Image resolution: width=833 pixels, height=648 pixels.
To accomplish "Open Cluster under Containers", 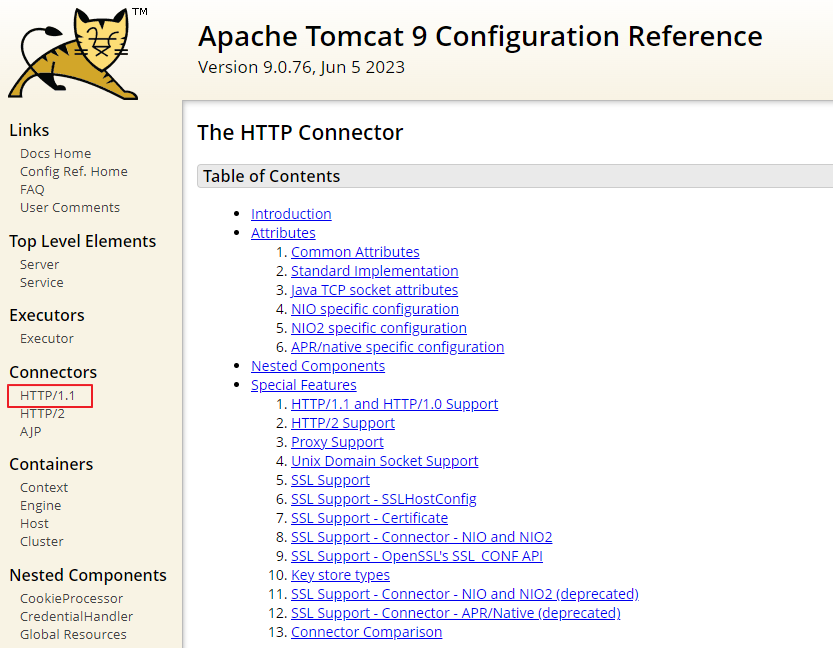I will (41, 542).
